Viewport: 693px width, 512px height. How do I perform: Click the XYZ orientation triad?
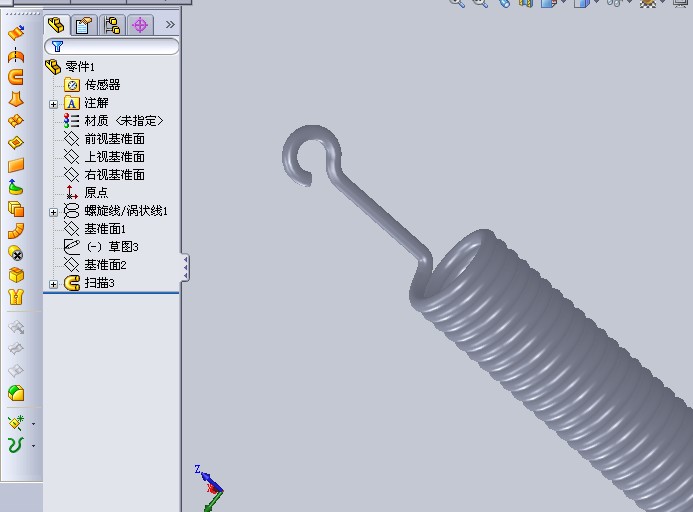(x=211, y=488)
